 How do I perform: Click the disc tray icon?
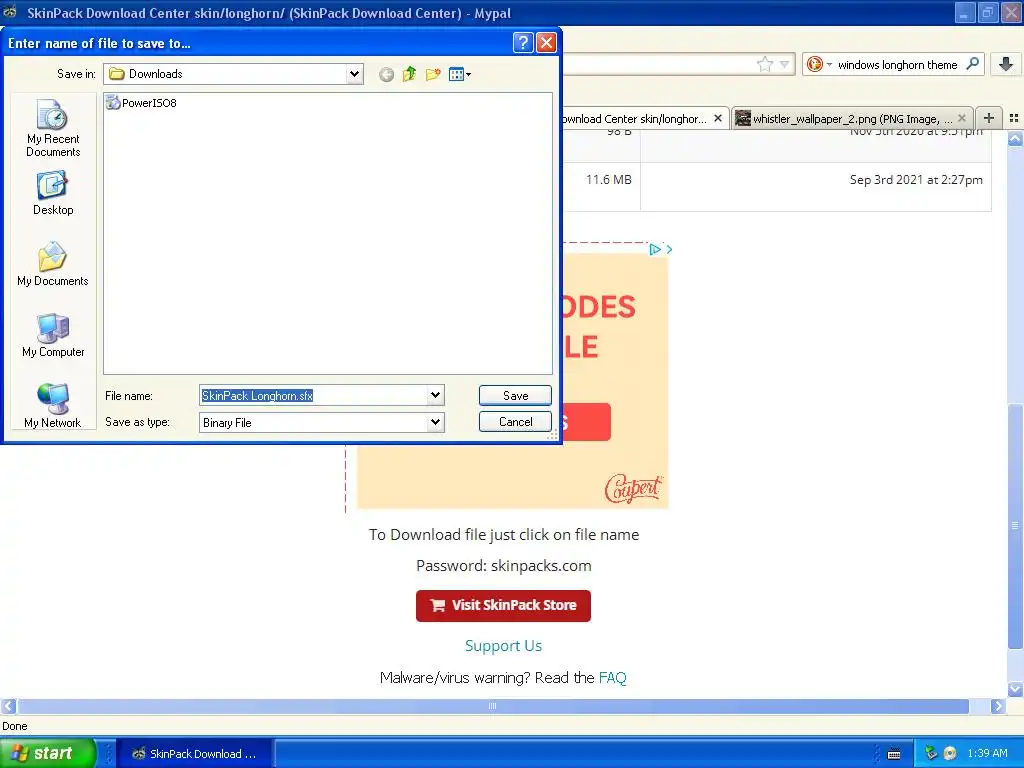click(x=950, y=753)
